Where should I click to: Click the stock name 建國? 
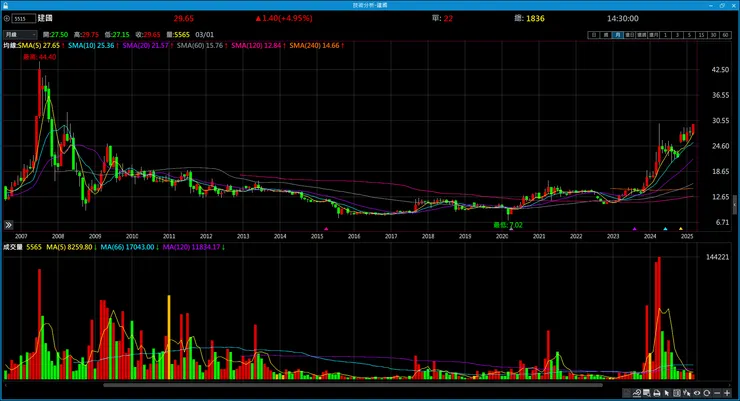point(45,18)
